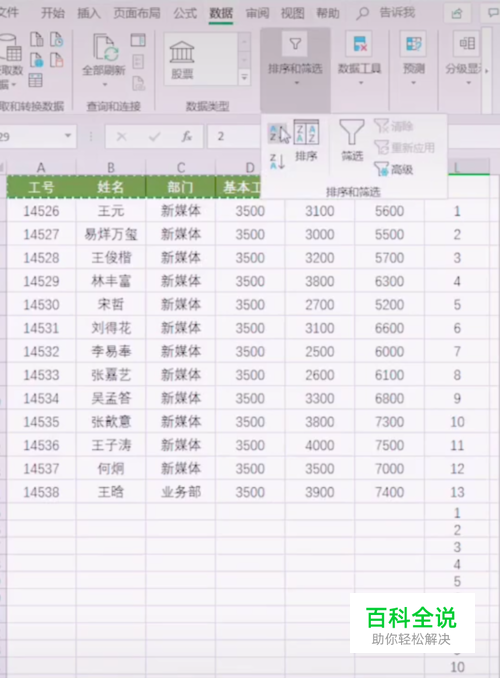Click the 排序和筛选 funnel ribbon button

pos(295,44)
